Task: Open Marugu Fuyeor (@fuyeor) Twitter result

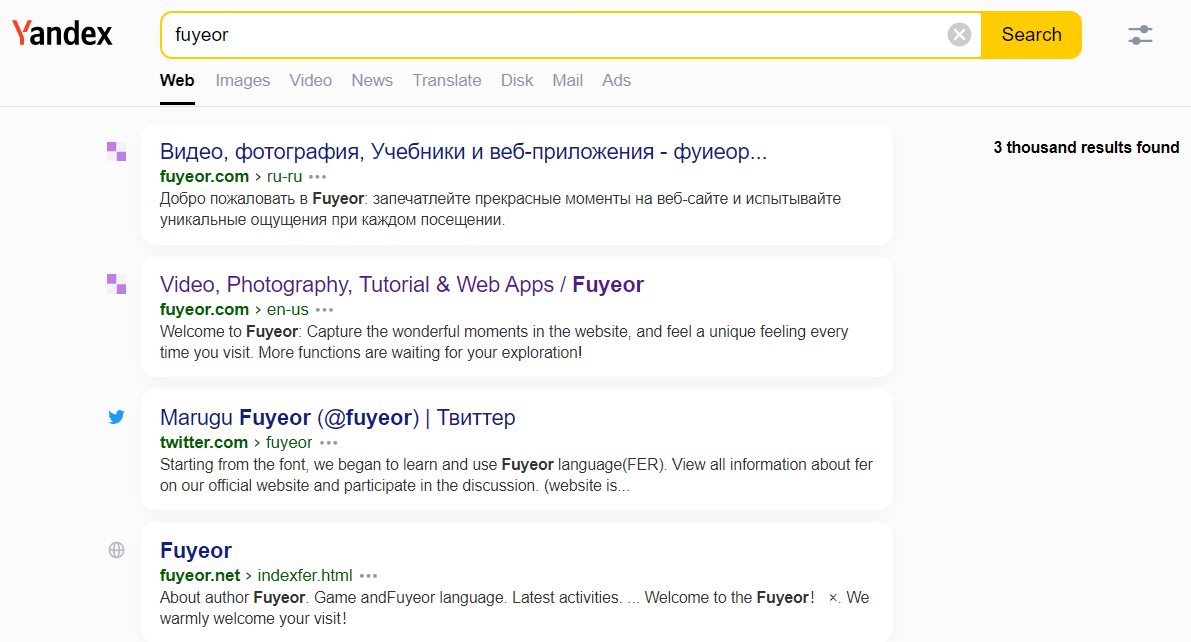Action: (x=337, y=417)
